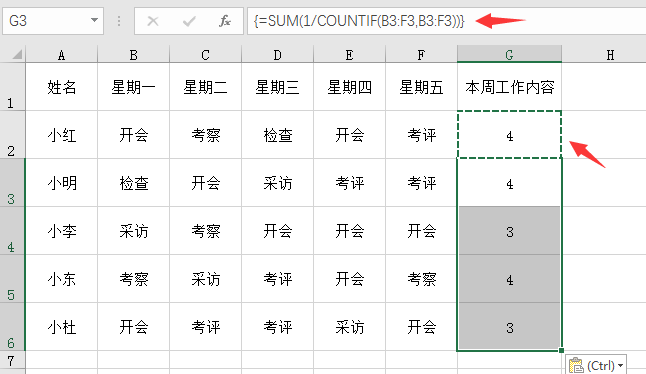Select column C header
The width and height of the screenshot is (646, 374).
205,54
